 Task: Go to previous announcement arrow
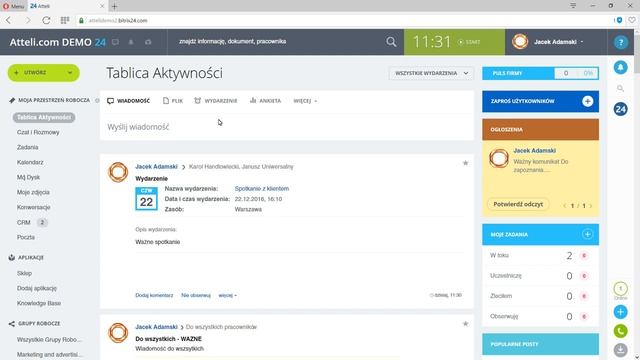click(565, 206)
